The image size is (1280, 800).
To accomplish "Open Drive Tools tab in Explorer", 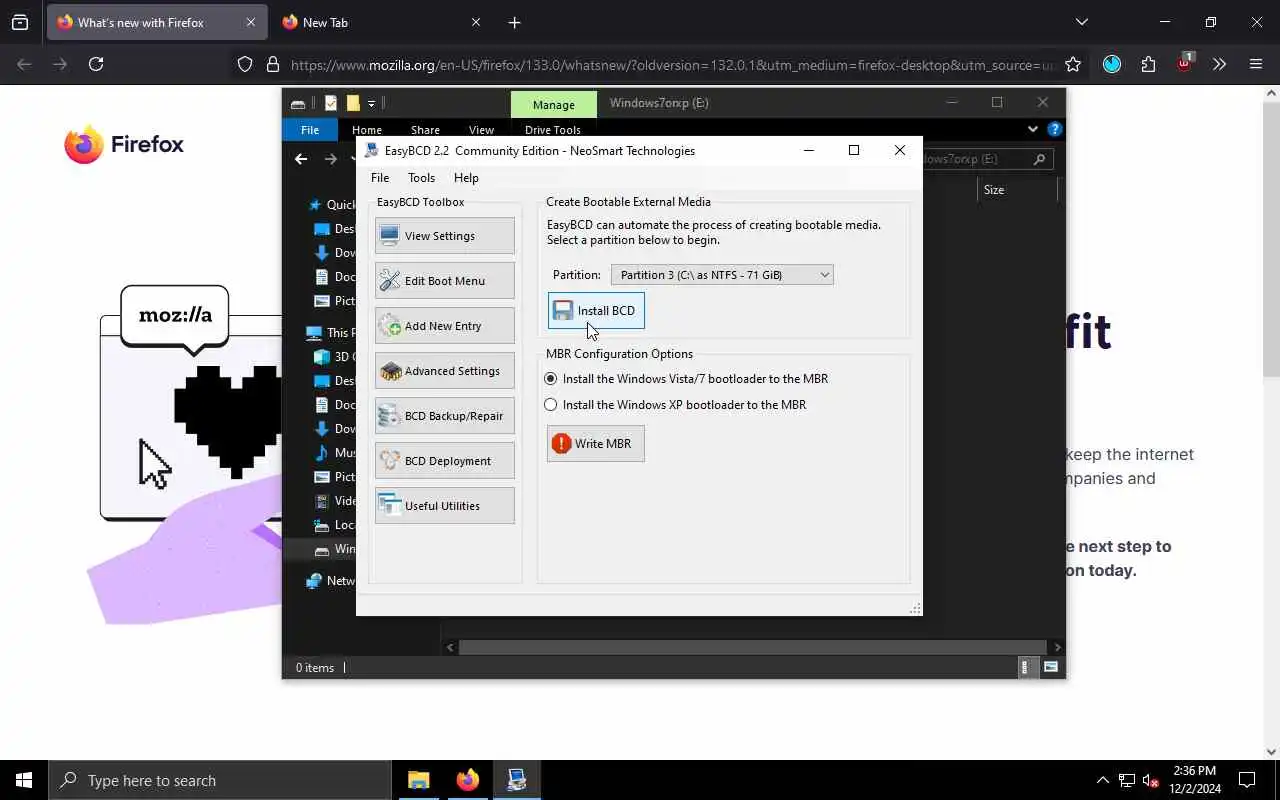I will tap(553, 130).
